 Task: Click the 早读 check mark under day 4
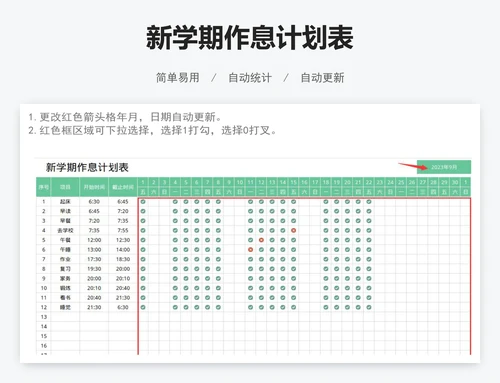(x=175, y=211)
